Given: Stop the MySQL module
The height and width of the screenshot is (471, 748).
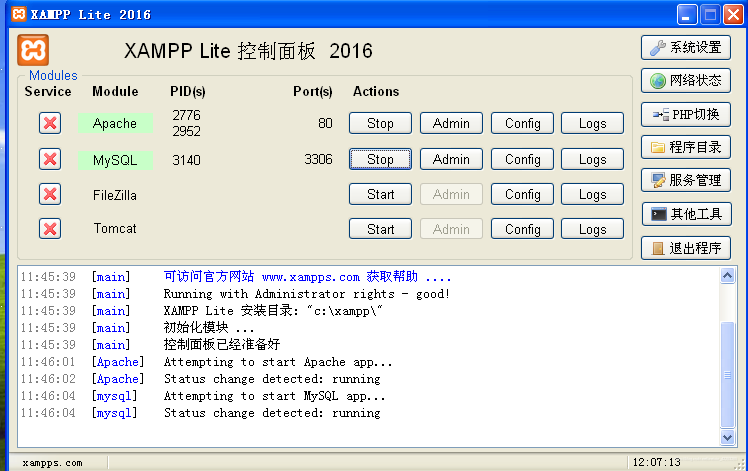Looking at the screenshot, I should tap(380, 159).
